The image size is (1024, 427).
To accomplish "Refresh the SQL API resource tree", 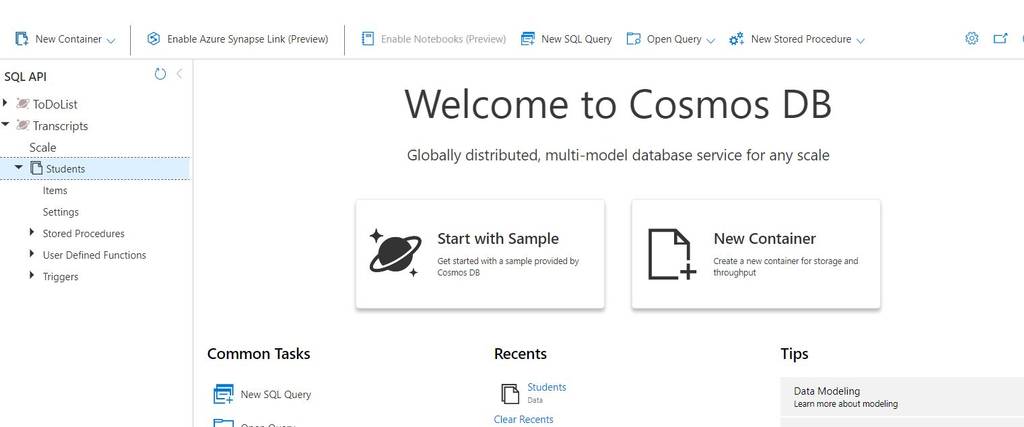I will [160, 74].
